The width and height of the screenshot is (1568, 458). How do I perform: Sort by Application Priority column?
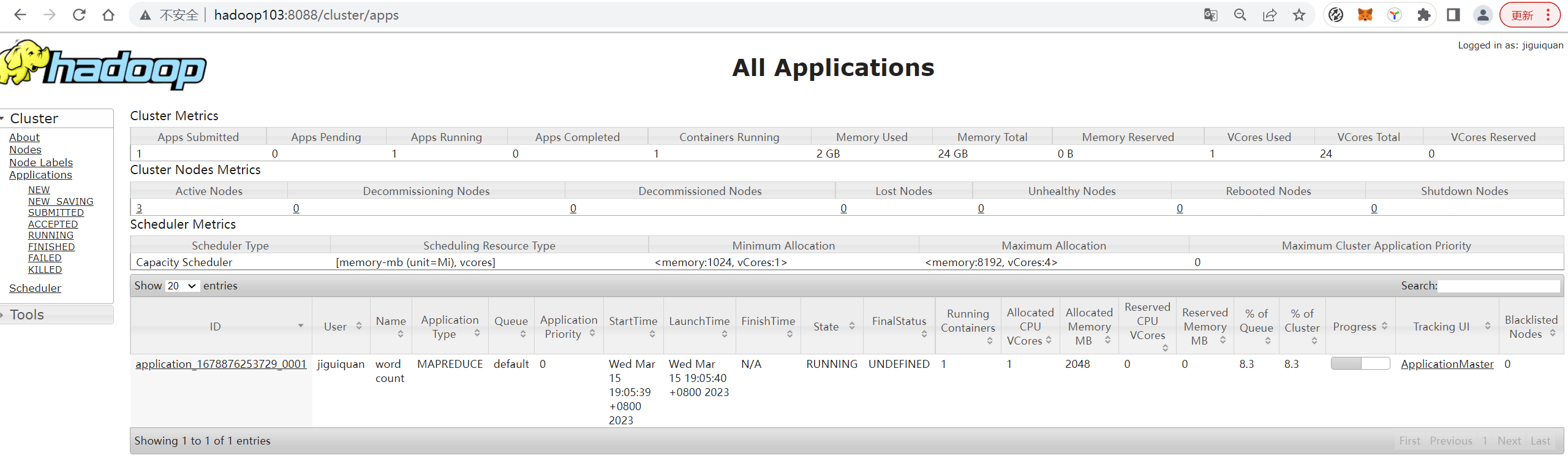[592, 333]
